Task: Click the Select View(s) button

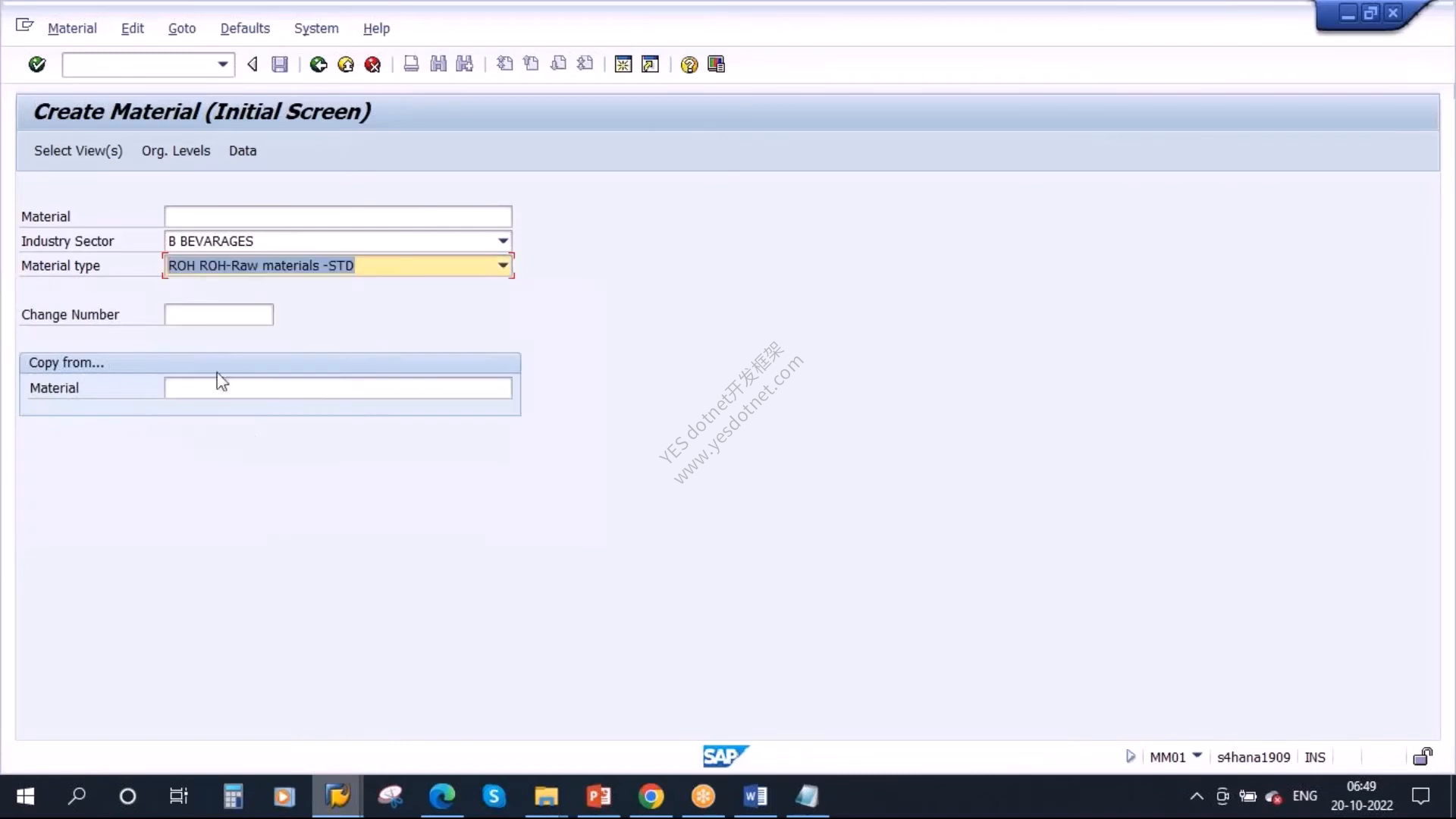Action: tap(78, 151)
